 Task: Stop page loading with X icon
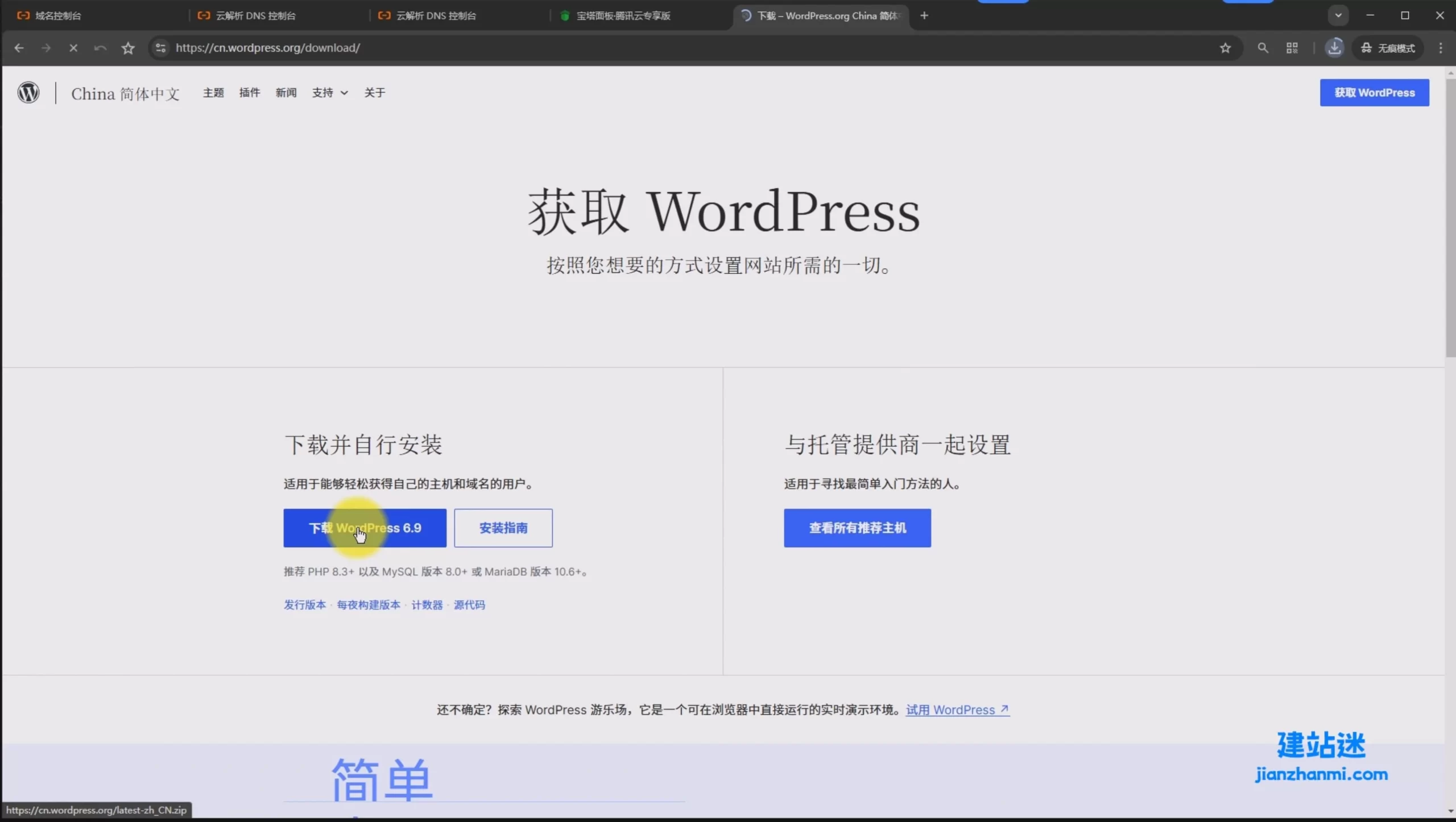click(x=73, y=48)
